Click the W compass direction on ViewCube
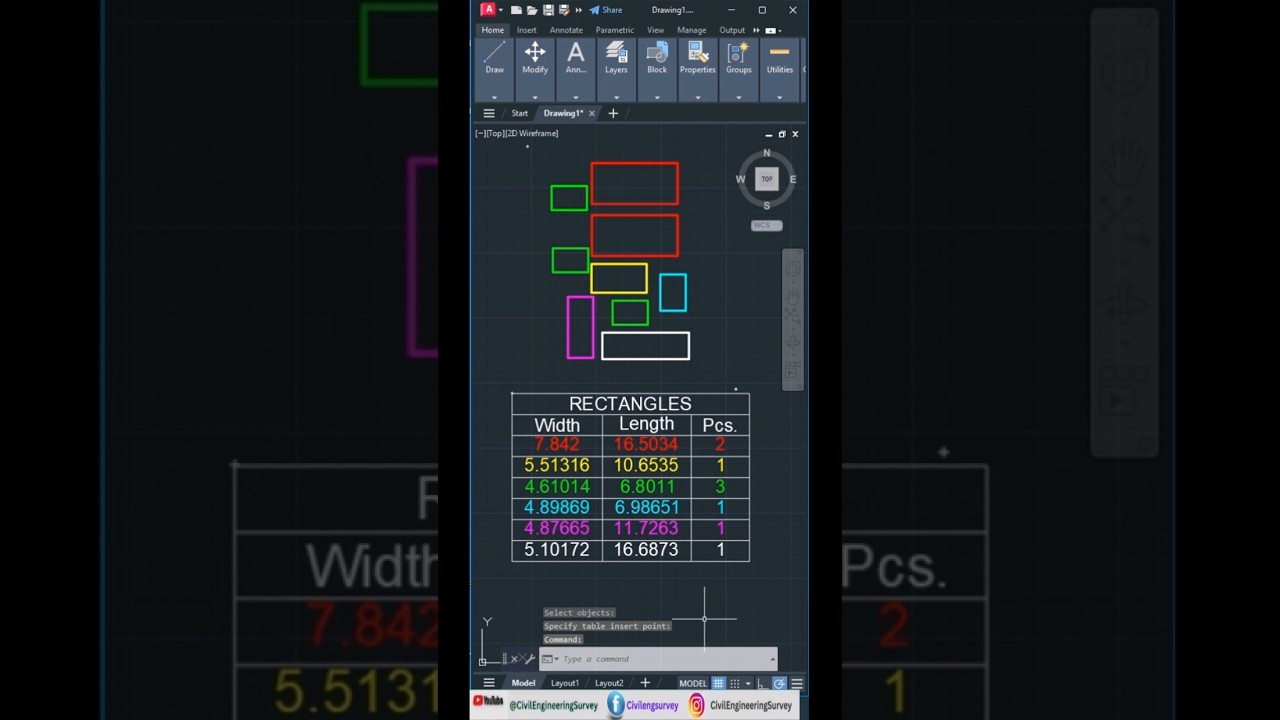 tap(741, 179)
